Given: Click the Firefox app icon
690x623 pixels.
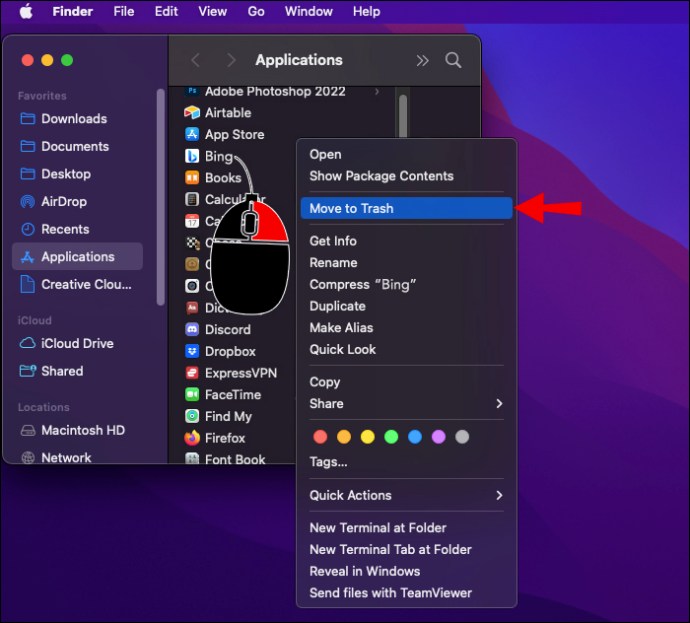Looking at the screenshot, I should 192,438.
